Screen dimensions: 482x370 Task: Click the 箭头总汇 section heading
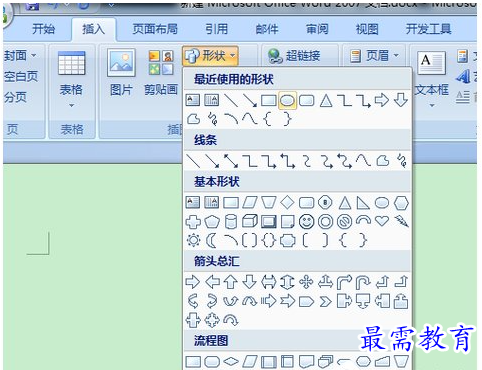point(217,261)
